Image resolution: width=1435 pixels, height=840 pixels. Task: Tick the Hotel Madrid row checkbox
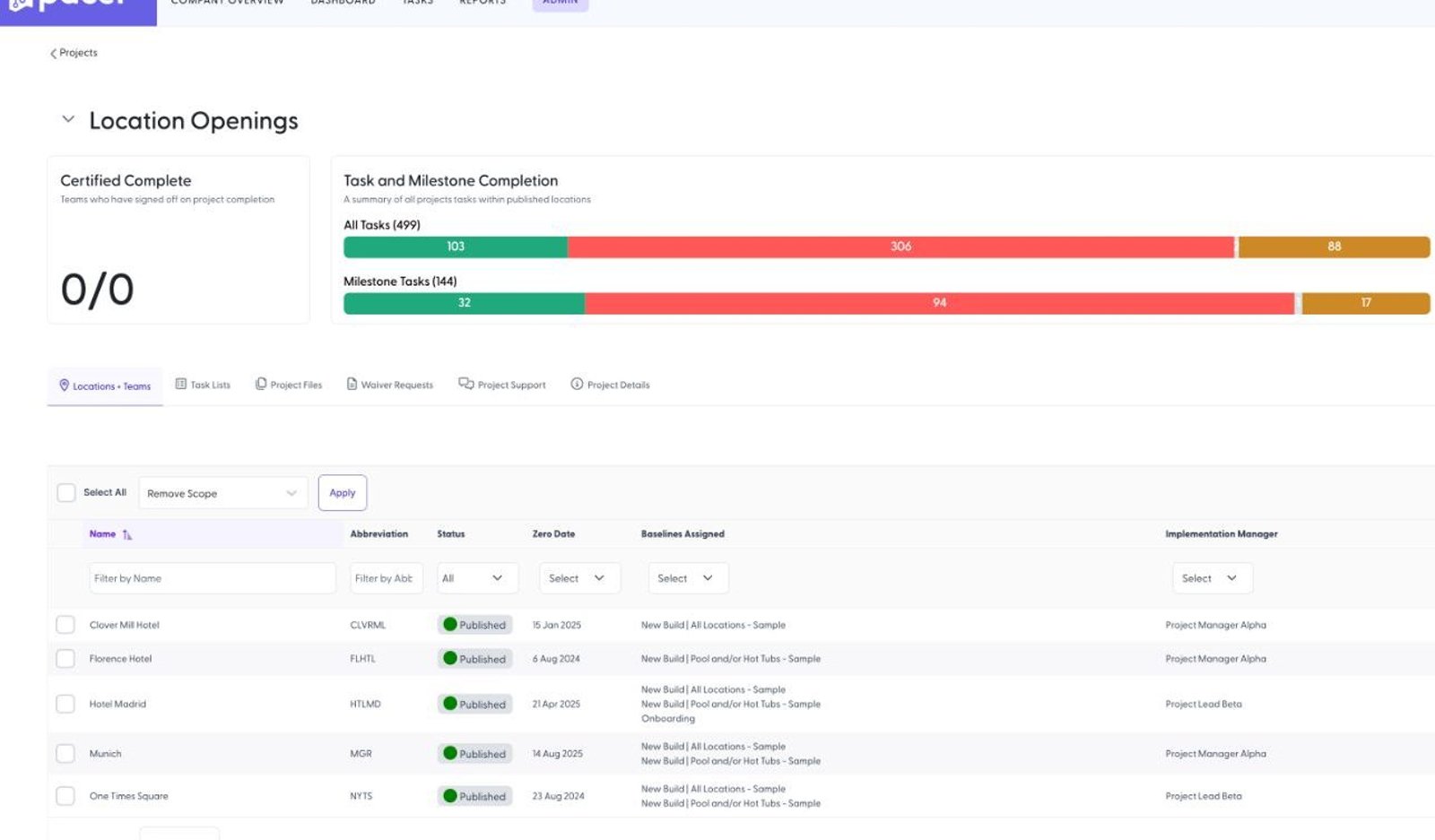coord(65,704)
